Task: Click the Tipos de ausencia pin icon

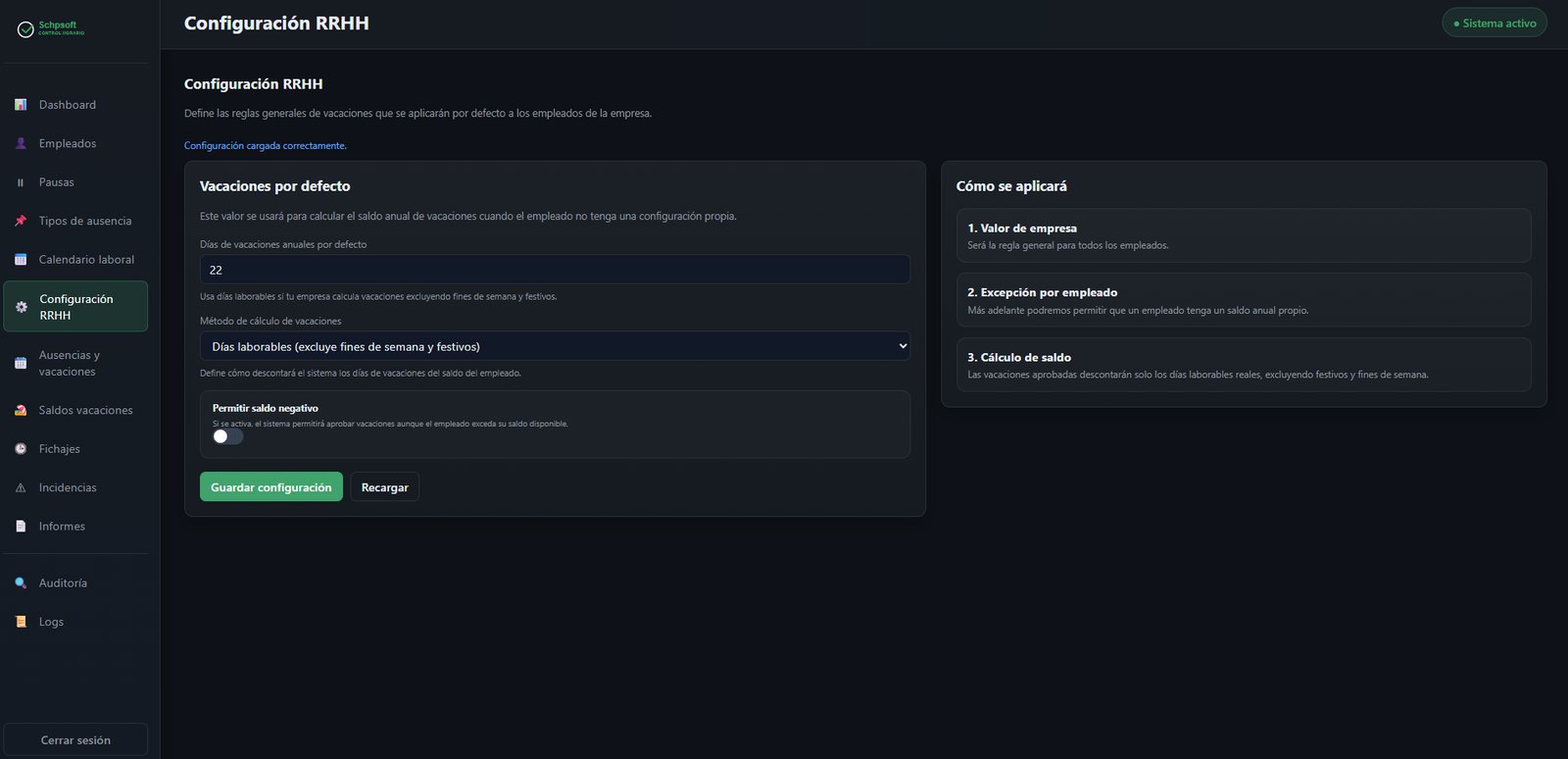Action: [21, 221]
